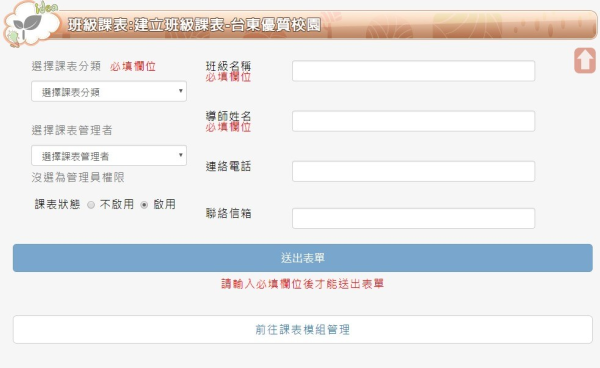Focus the 聯絡信箱 input field
Image resolution: width=600 pixels, height=368 pixels.
[x=414, y=218]
